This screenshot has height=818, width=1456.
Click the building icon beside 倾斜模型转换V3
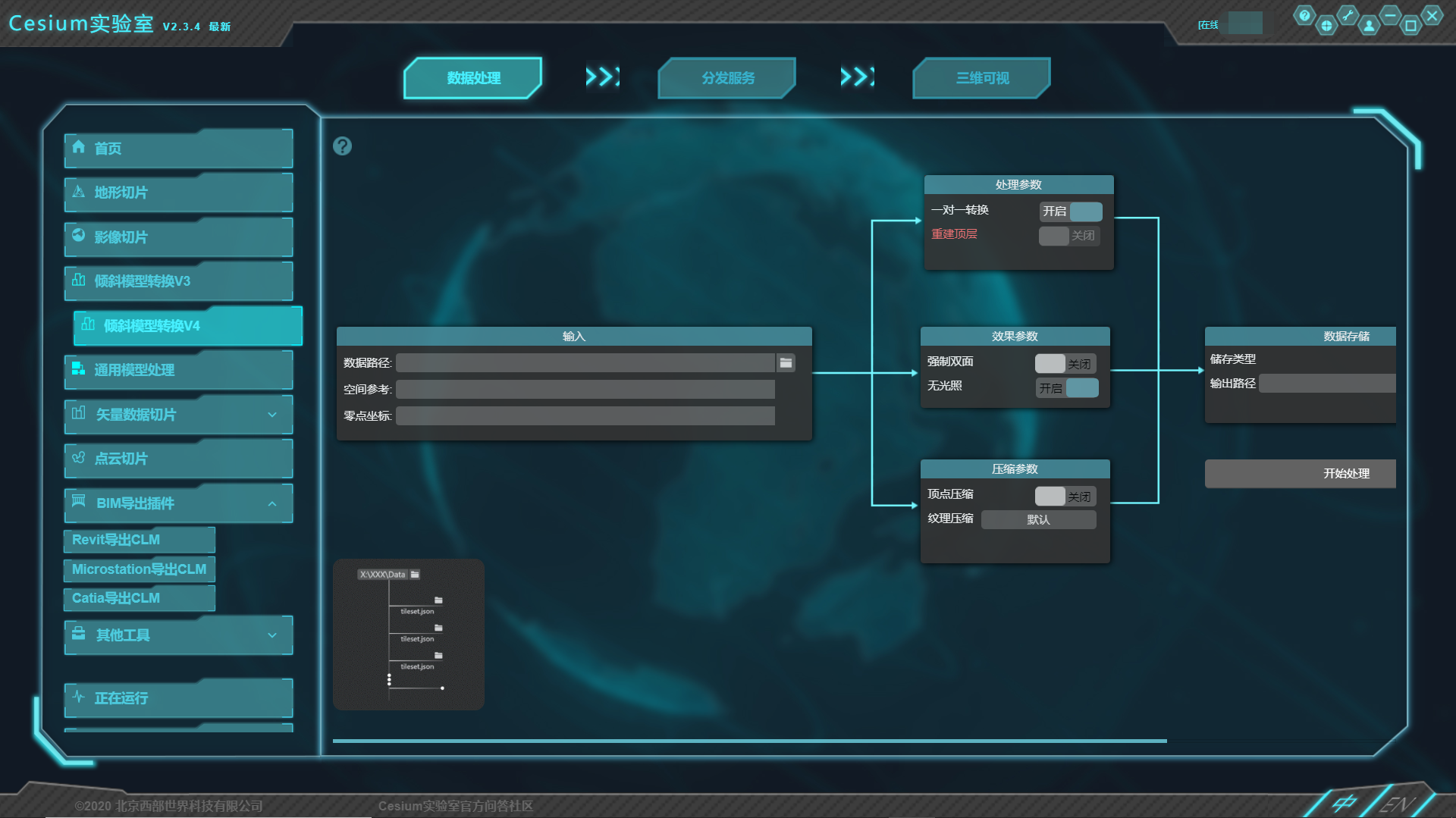[78, 280]
